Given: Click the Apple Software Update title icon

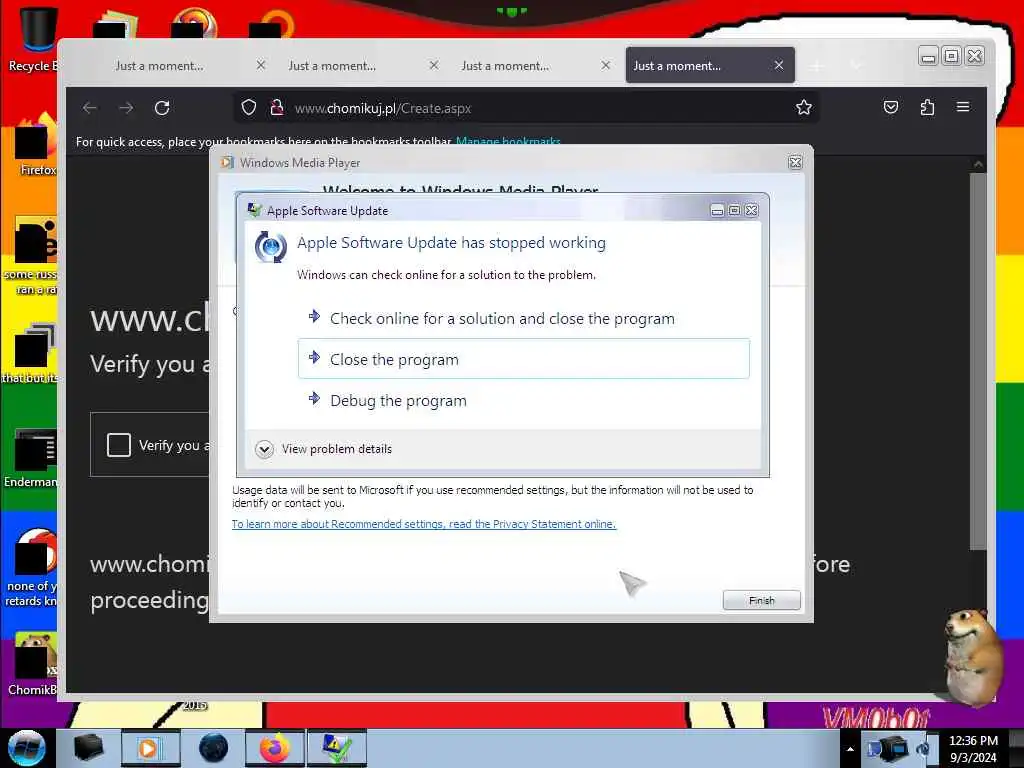Looking at the screenshot, I should pos(254,210).
